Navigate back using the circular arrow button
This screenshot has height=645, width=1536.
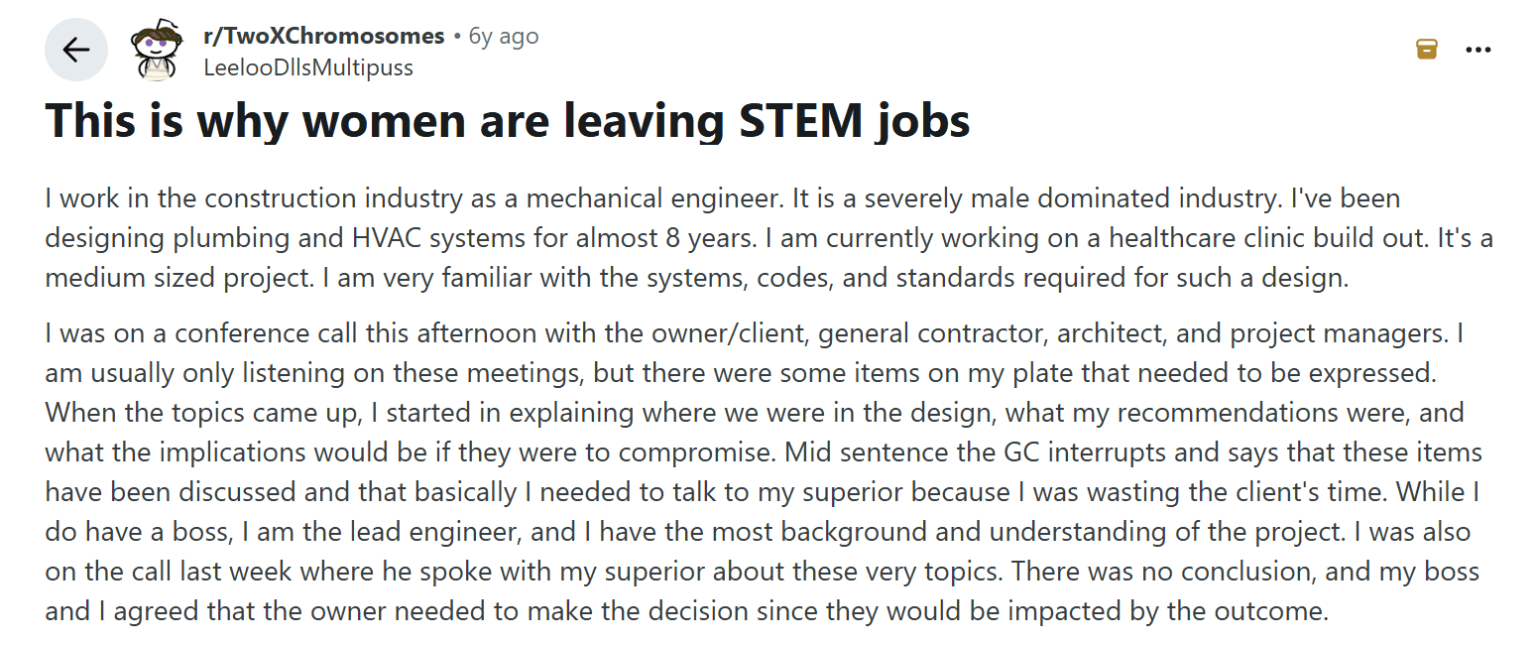click(x=77, y=48)
